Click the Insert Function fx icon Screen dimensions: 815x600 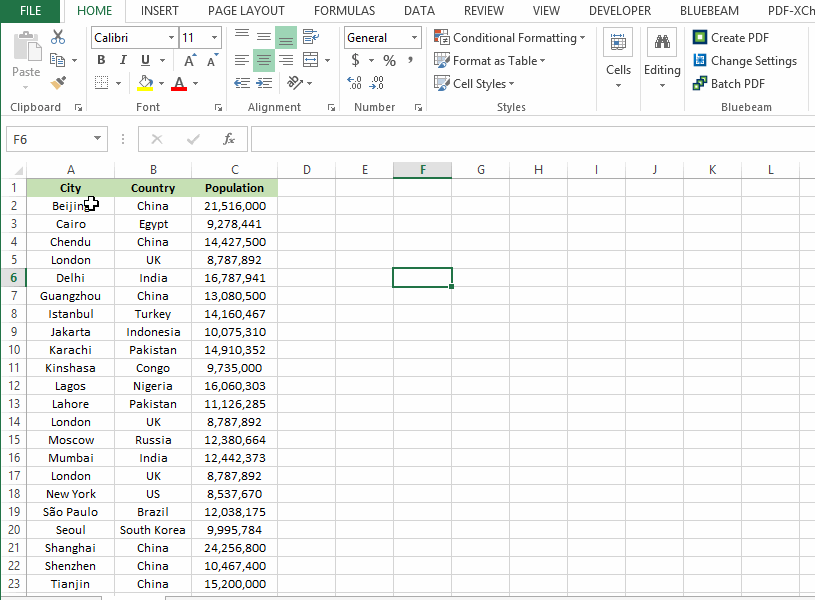point(229,139)
